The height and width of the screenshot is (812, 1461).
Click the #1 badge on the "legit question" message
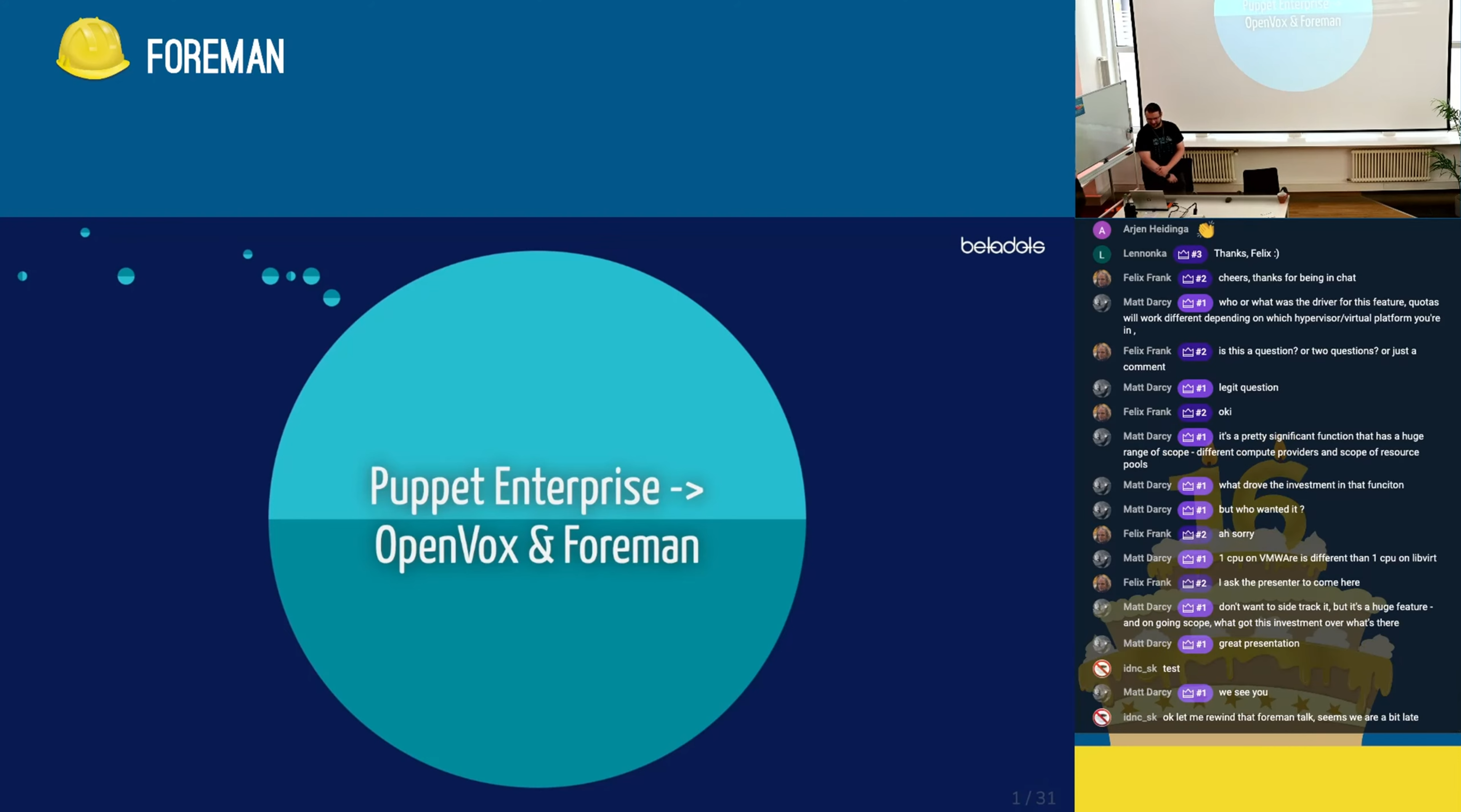[x=1194, y=388]
